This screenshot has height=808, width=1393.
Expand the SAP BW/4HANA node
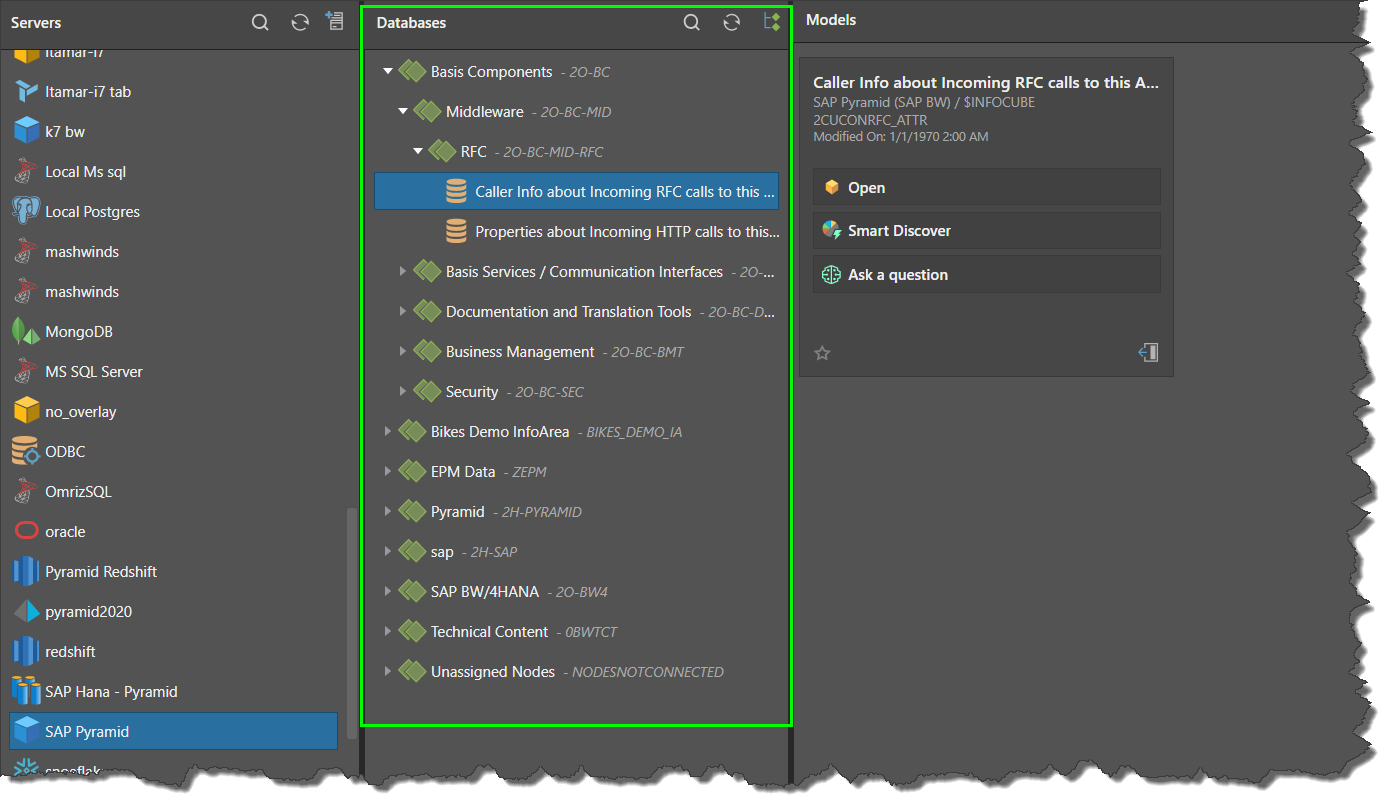point(388,592)
